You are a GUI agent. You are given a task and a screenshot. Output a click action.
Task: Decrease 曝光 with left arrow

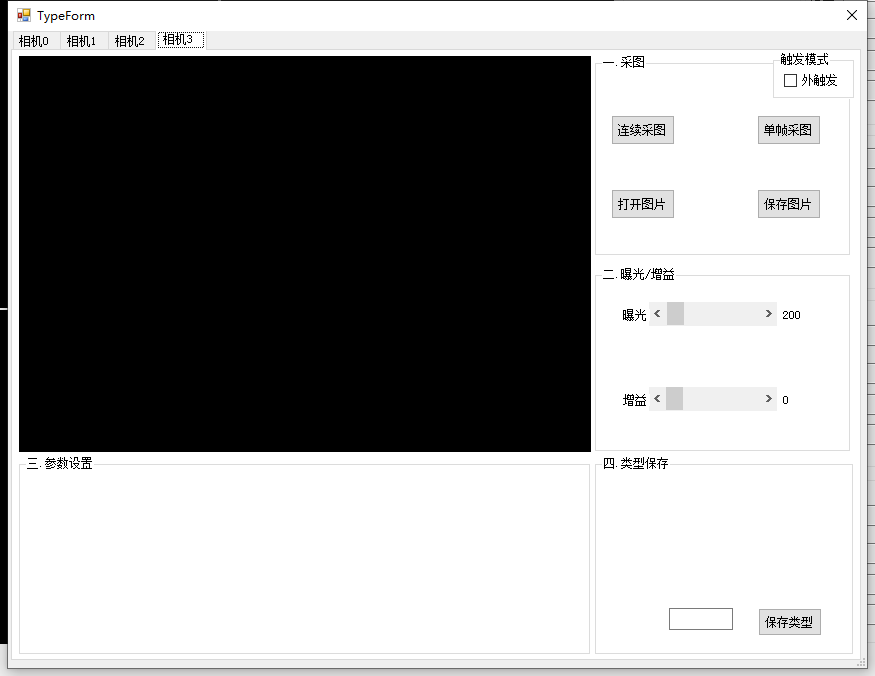[657, 314]
